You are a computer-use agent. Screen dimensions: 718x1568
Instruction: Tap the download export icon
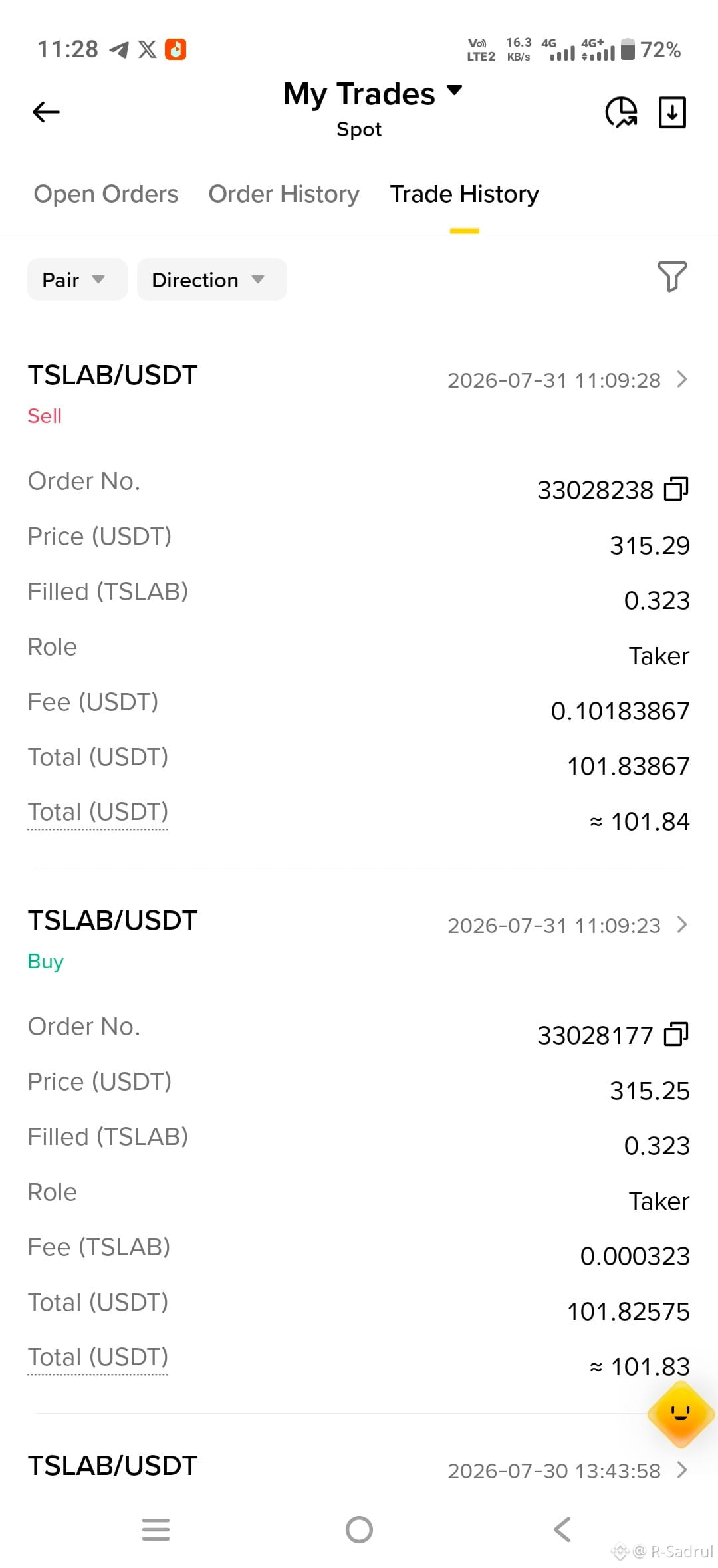click(672, 112)
